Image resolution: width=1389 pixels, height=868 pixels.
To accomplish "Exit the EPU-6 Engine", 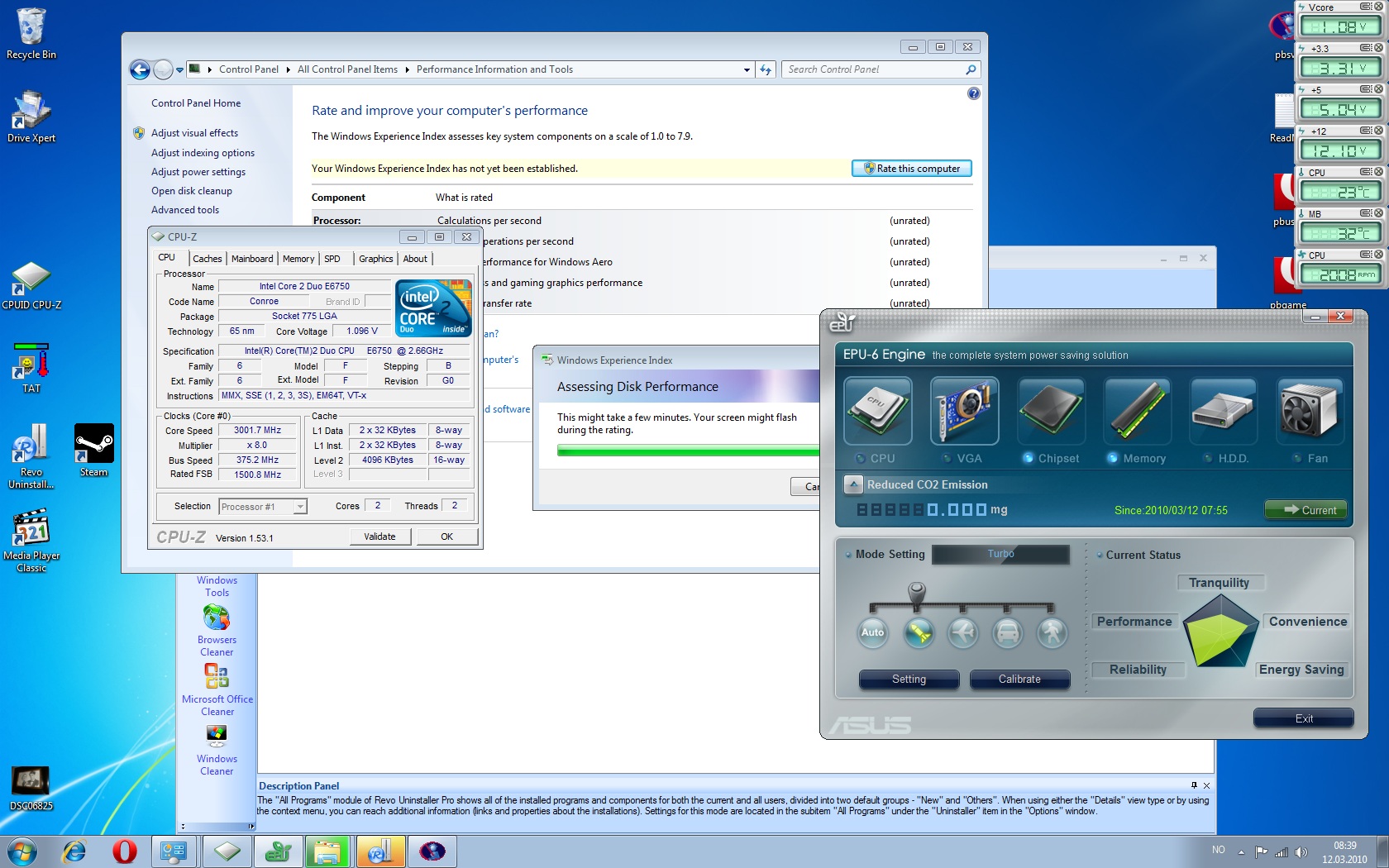I will [1304, 718].
